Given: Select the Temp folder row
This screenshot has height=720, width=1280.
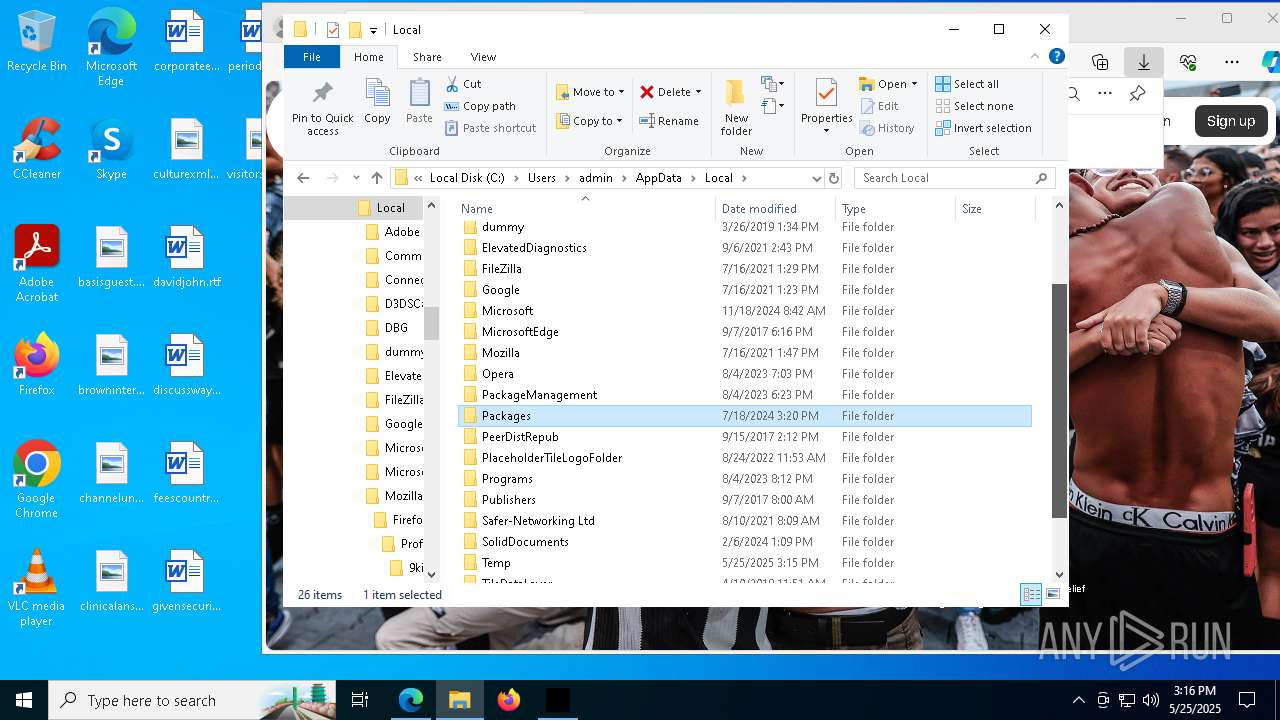Looking at the screenshot, I should click(745, 563).
